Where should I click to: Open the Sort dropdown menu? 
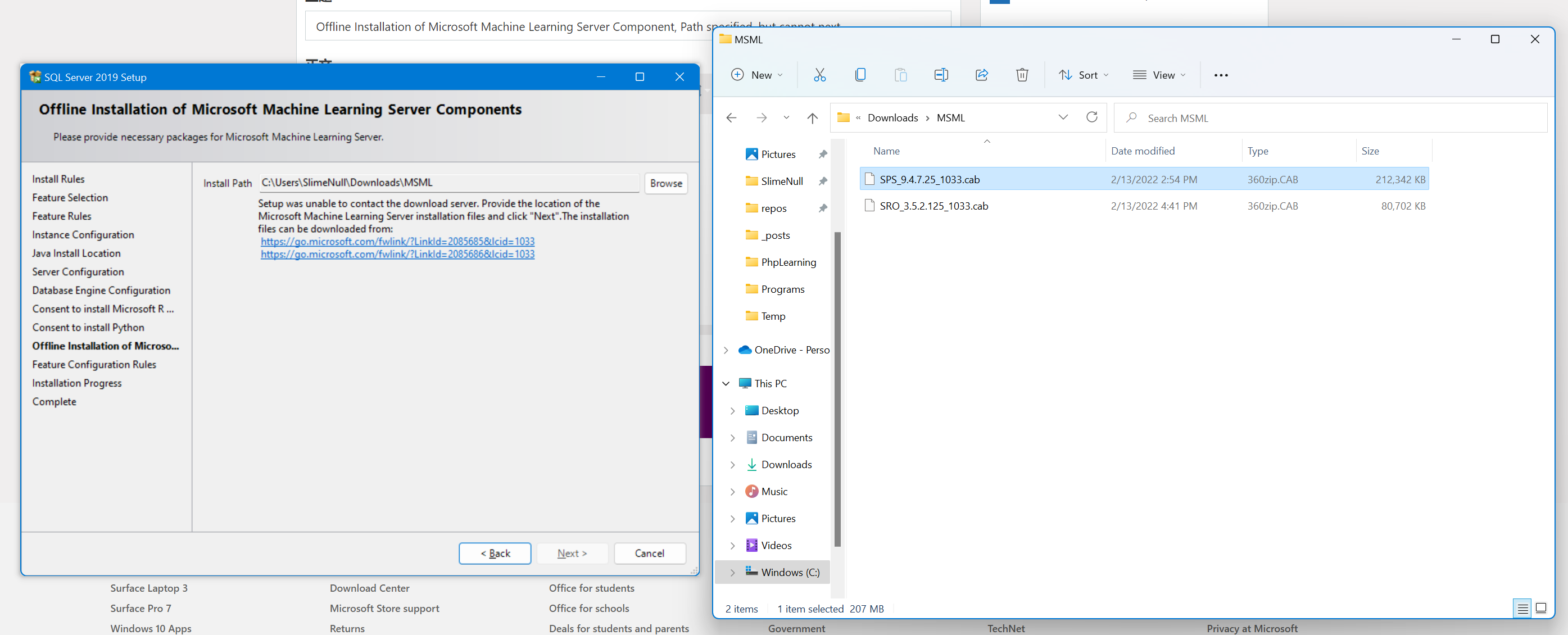point(1084,75)
